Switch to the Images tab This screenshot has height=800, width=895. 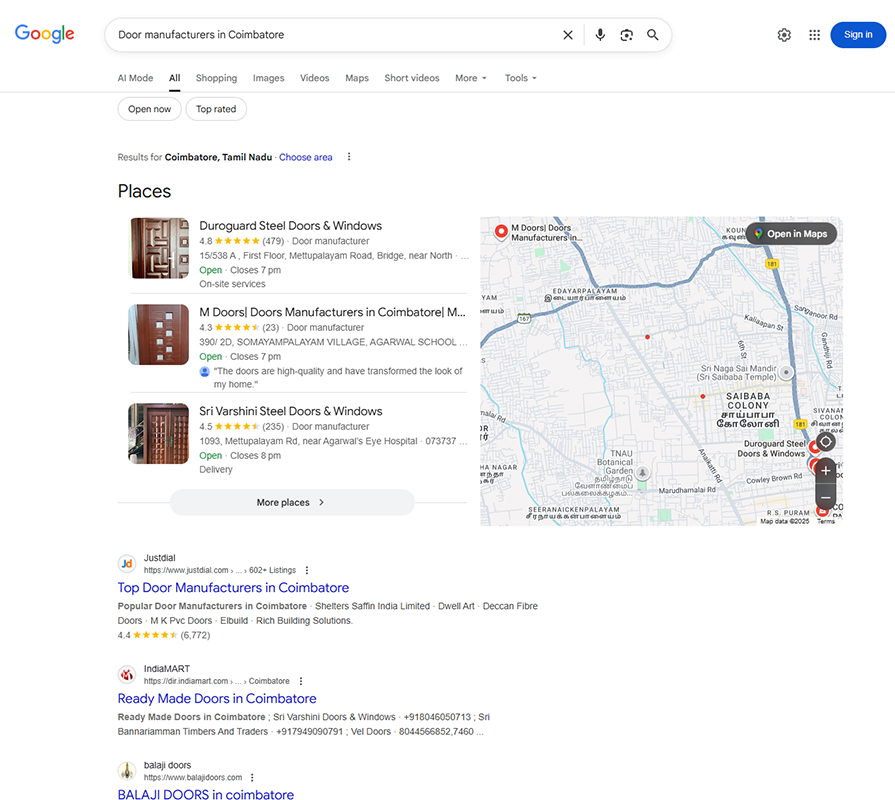(268, 78)
